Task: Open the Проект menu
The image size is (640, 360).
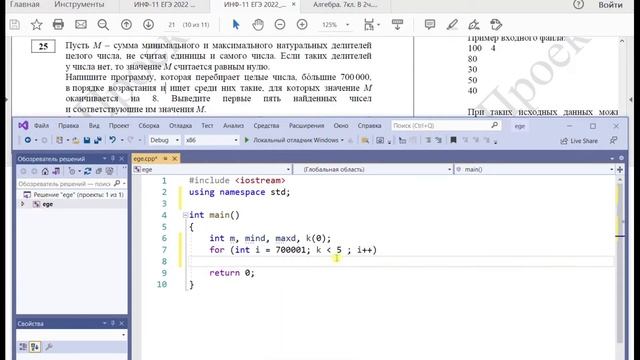Action: [119, 126]
